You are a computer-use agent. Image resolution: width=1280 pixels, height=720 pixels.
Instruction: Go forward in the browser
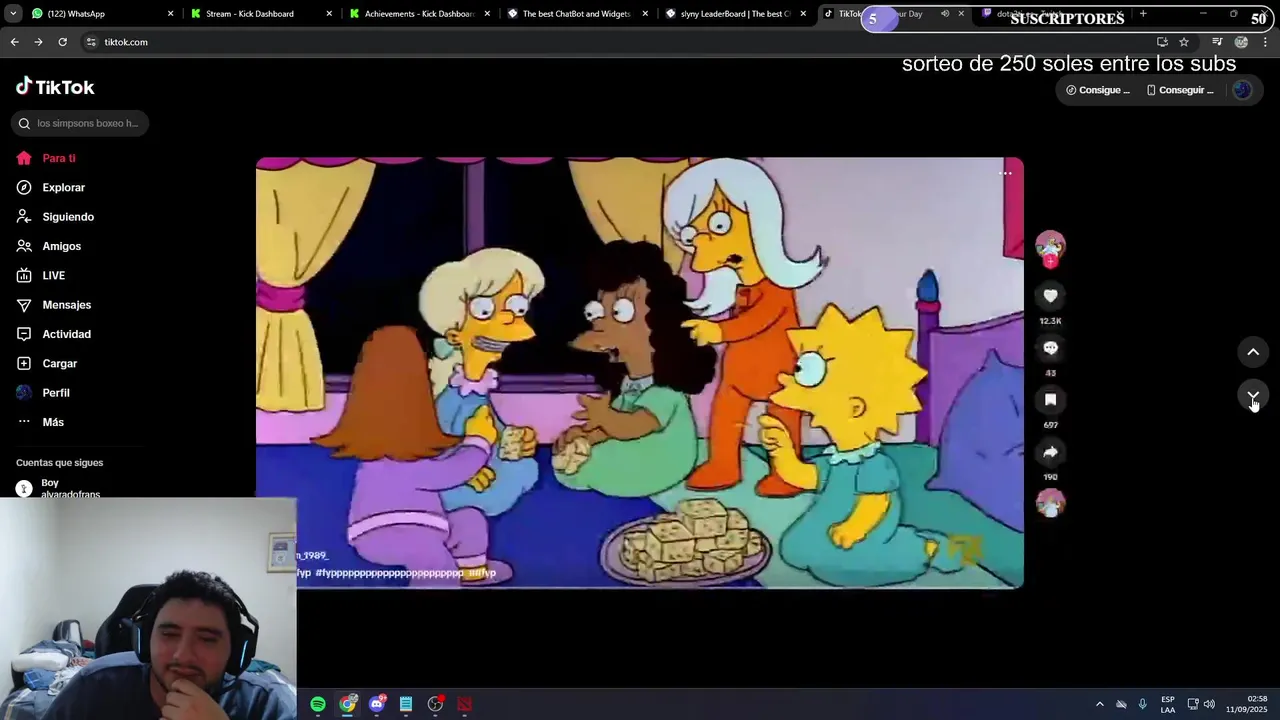click(38, 42)
